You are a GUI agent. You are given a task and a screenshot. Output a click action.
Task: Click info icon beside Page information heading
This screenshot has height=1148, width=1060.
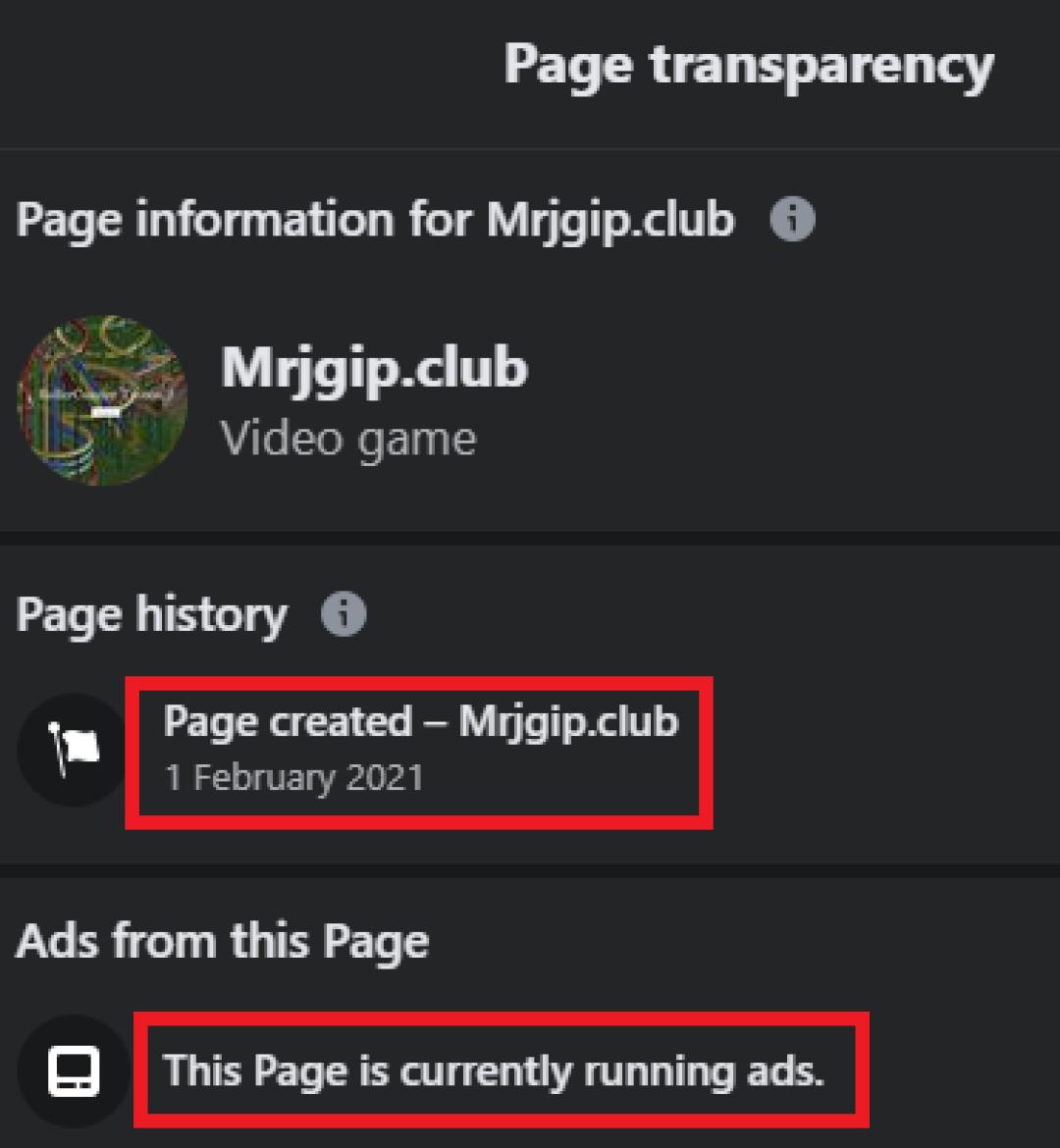(792, 219)
